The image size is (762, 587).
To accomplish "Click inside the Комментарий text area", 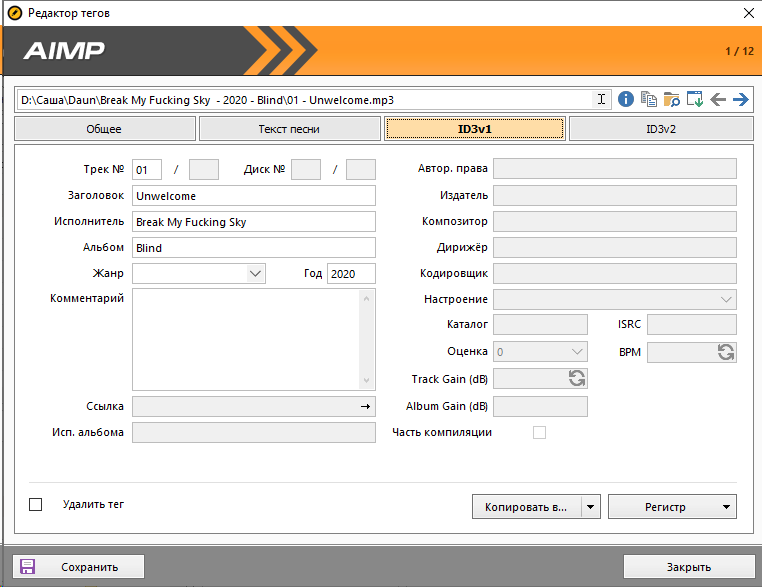I will pyautogui.click(x=245, y=340).
